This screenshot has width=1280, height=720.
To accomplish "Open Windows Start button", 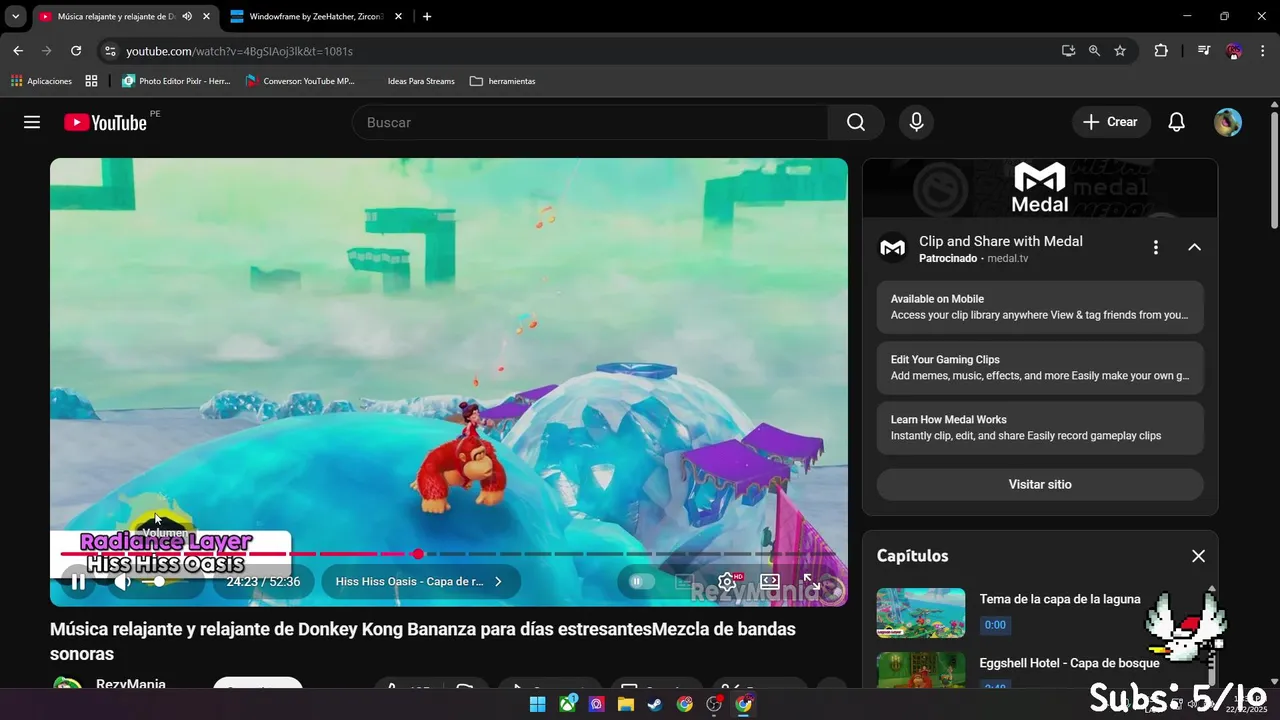I will click(x=537, y=704).
